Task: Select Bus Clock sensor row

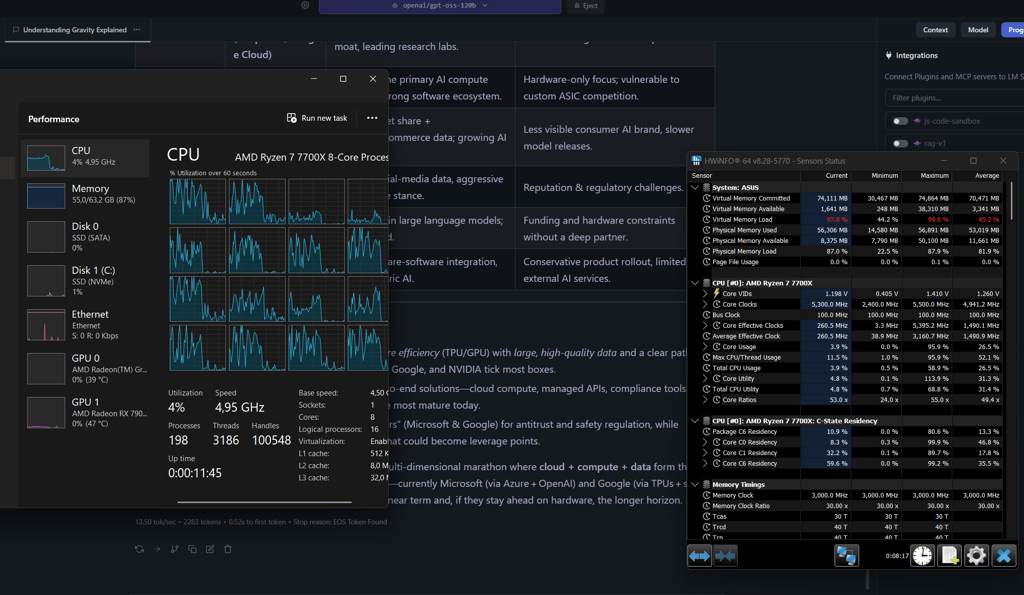Action: (846, 315)
